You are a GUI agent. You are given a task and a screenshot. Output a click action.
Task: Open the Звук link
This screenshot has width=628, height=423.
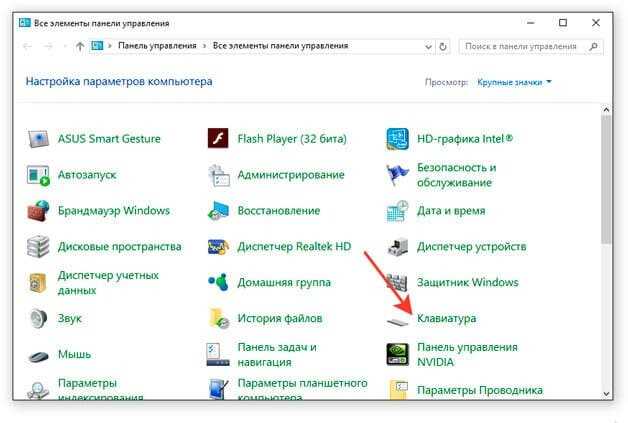(70, 318)
